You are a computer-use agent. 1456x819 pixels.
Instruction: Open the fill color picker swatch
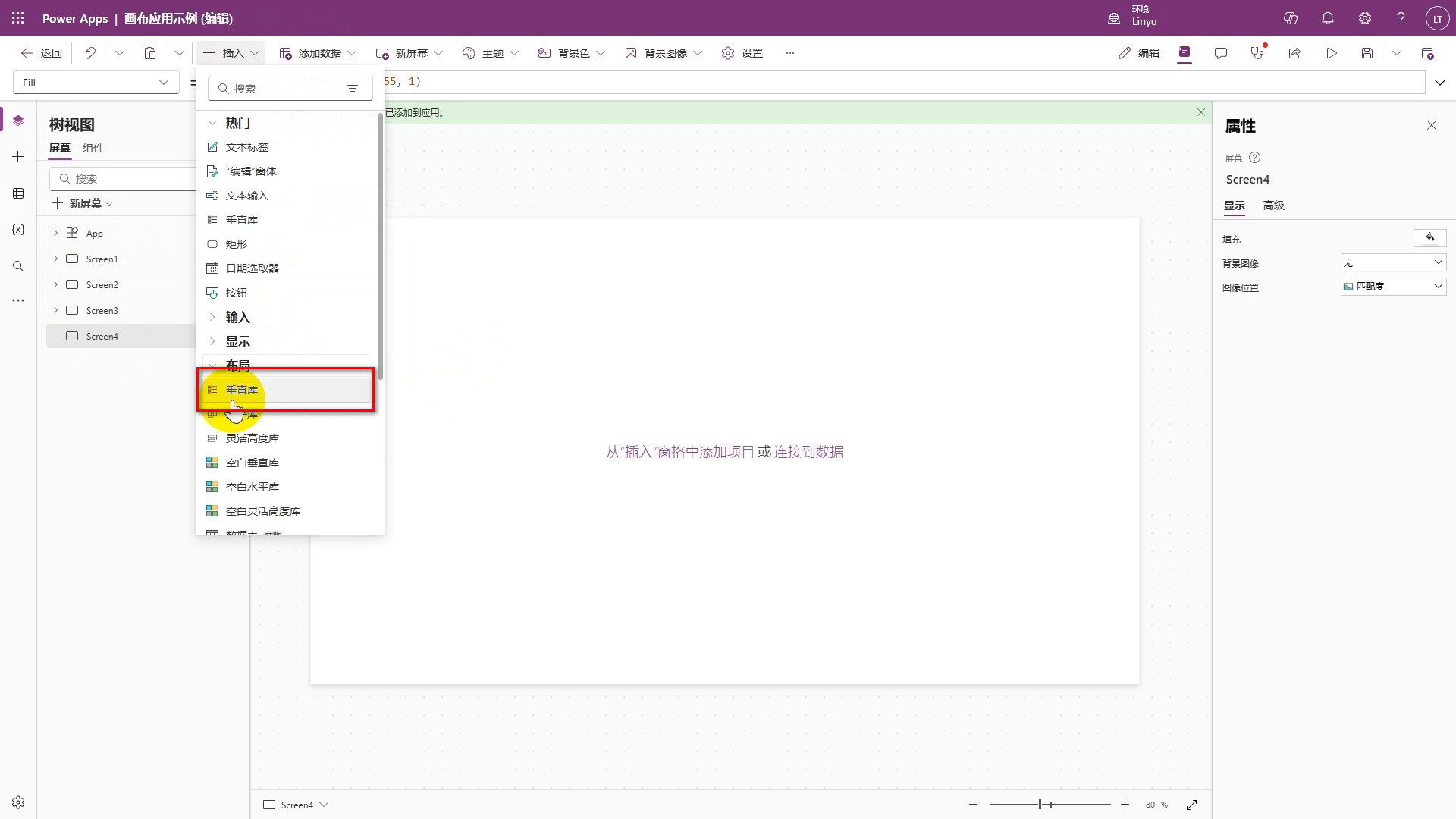click(x=1429, y=238)
